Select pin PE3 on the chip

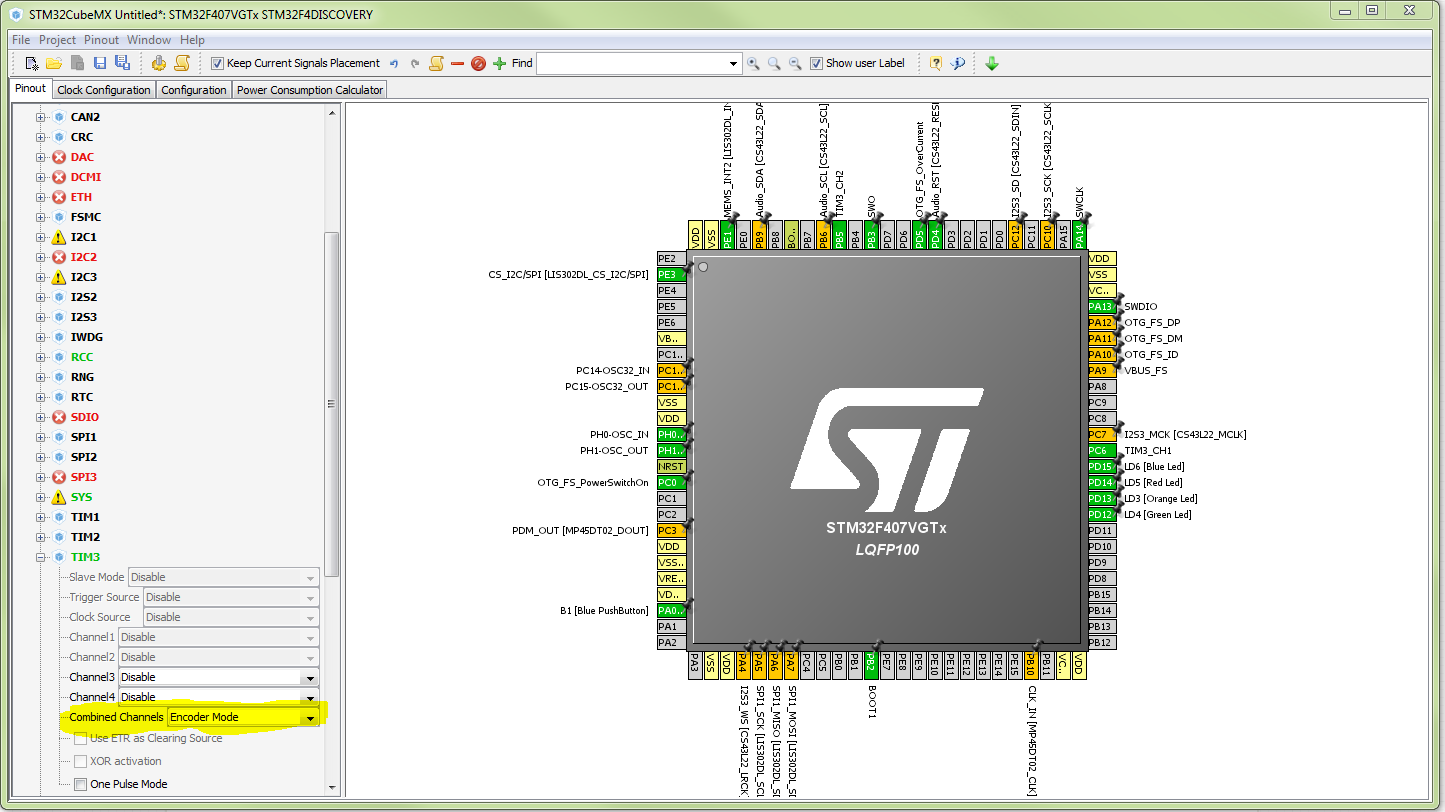(x=671, y=275)
